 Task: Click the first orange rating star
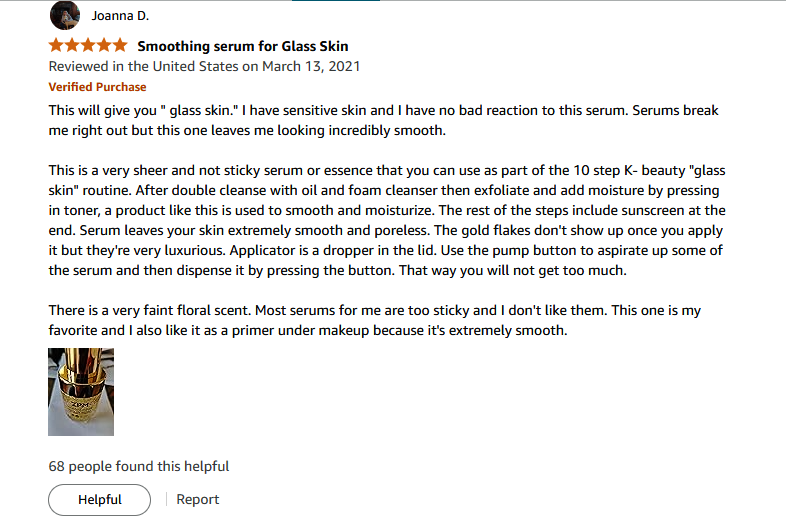point(56,46)
